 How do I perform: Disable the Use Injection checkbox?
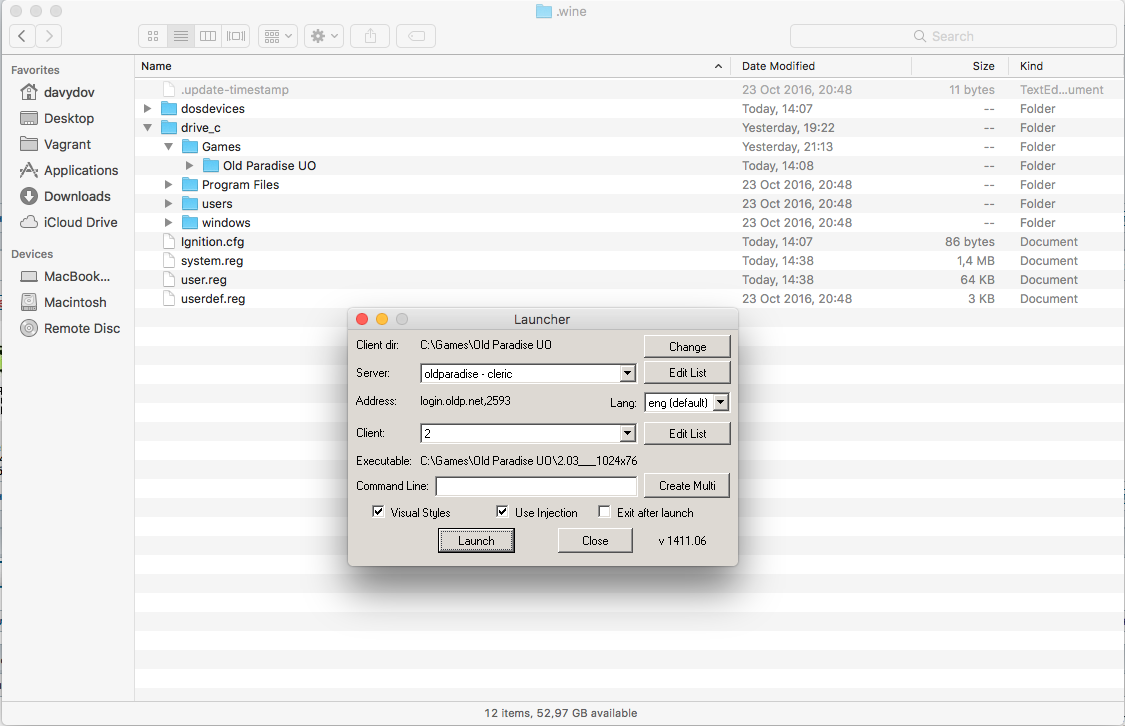502,512
